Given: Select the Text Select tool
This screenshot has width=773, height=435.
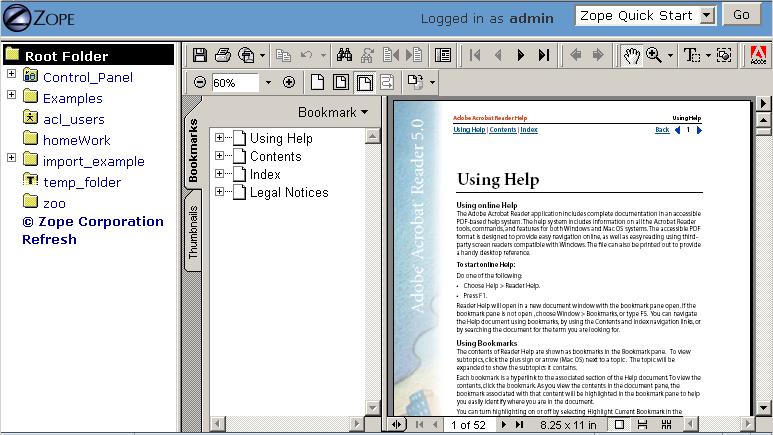Looking at the screenshot, I should pyautogui.click(x=692, y=55).
